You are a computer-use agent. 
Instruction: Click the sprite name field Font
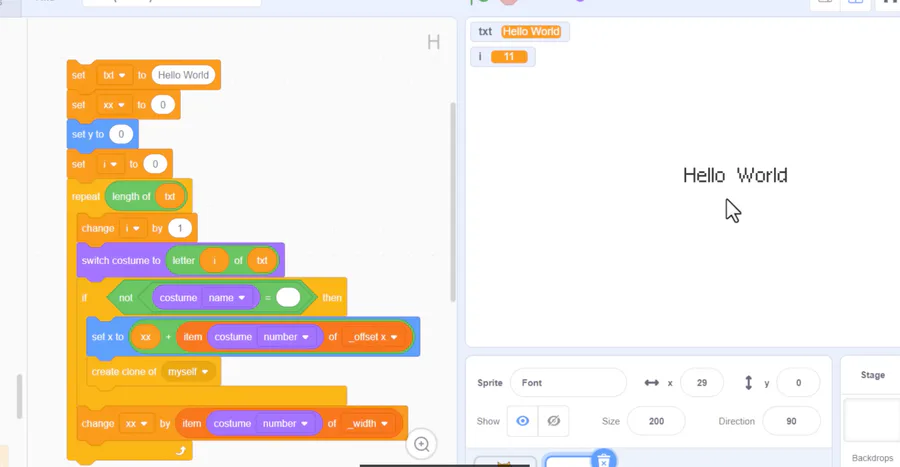tap(568, 383)
